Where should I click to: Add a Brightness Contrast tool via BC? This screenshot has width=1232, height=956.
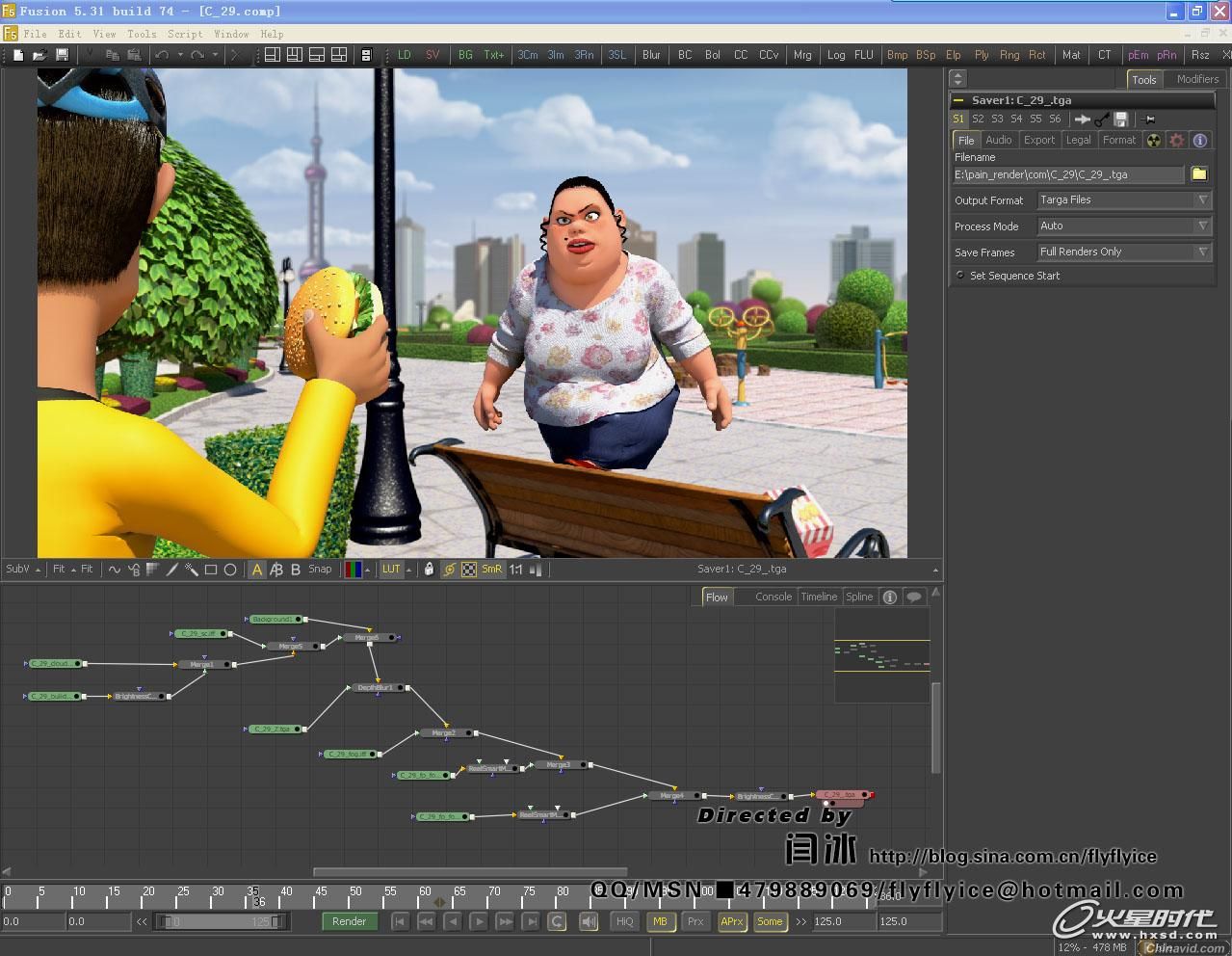685,55
